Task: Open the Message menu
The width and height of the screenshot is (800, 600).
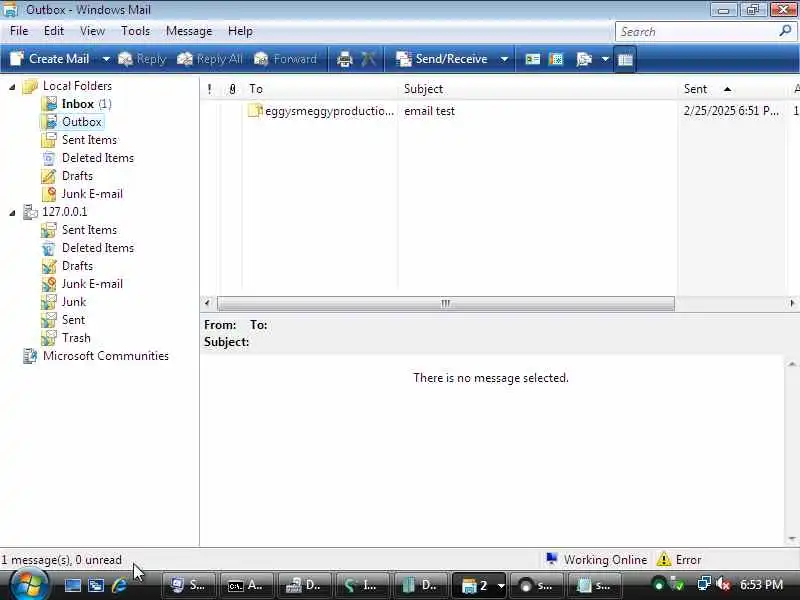Action: [189, 31]
